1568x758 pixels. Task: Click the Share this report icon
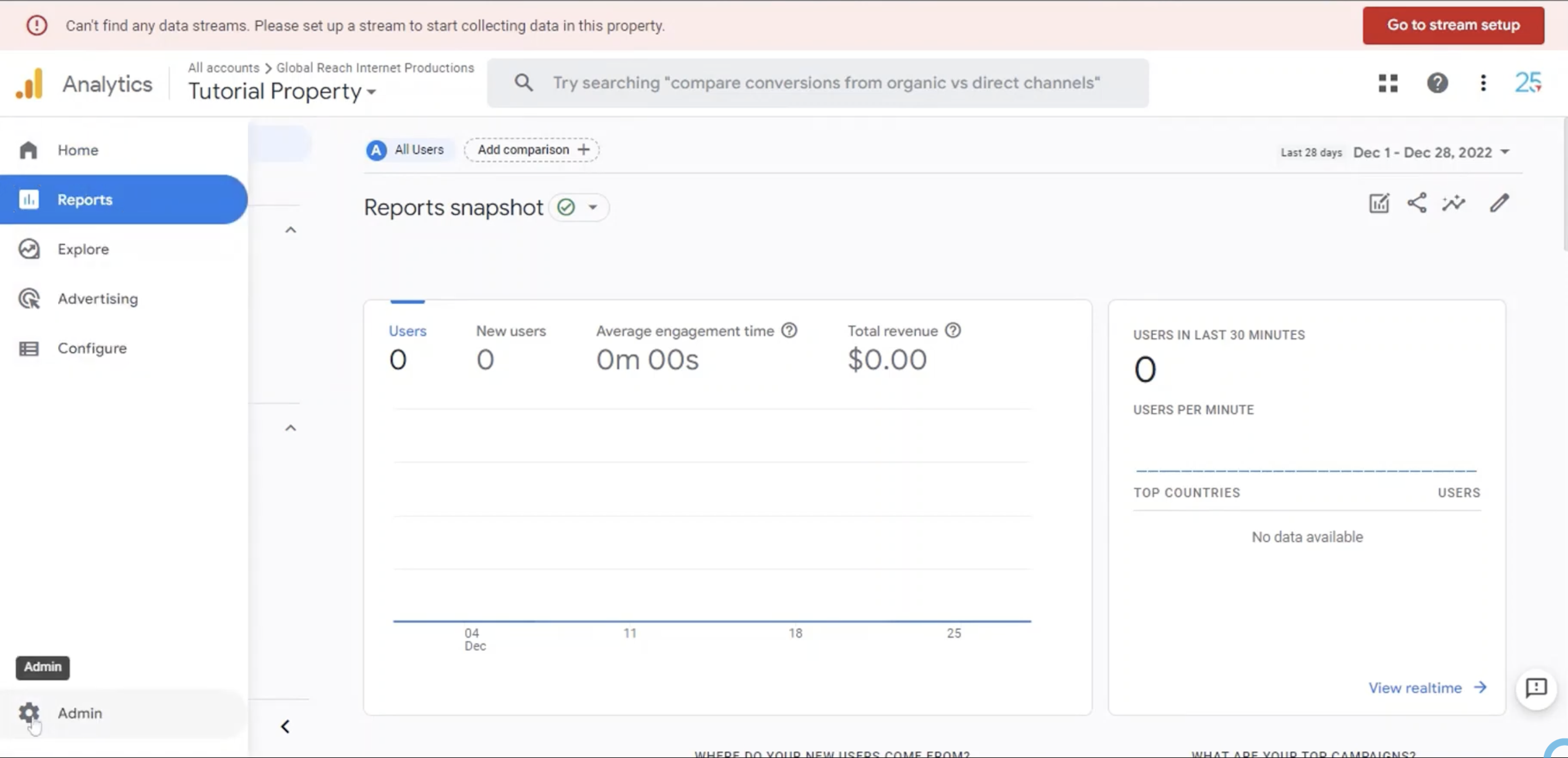[x=1417, y=203]
